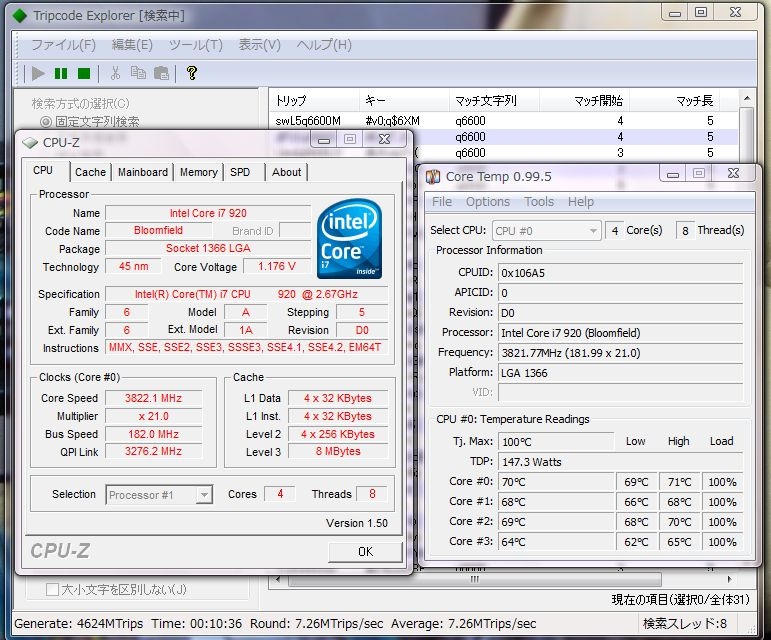Screen dimensions: 771x640
Task: Click the マッチ文字列 column header
Action: 486,101
